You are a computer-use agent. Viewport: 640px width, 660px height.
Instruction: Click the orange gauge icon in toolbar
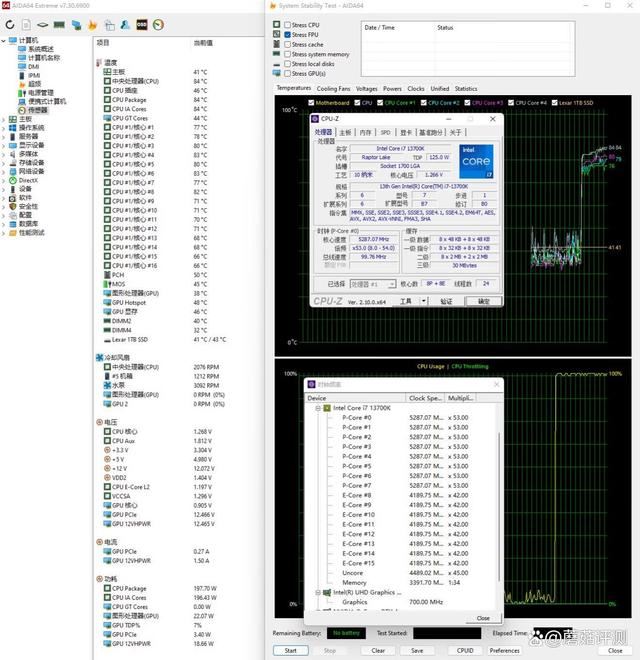(x=157, y=23)
